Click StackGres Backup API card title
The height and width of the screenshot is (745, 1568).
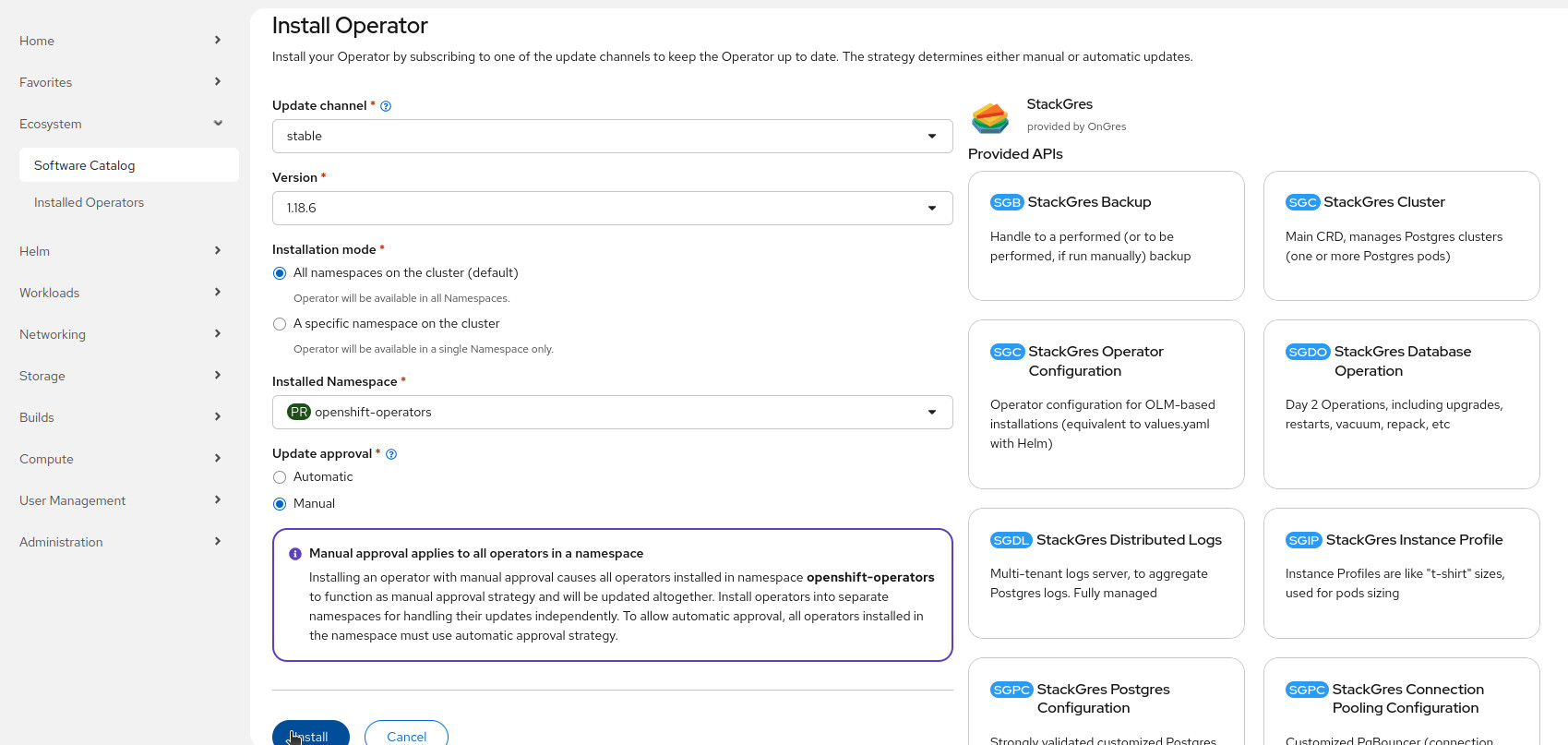coord(1089,202)
